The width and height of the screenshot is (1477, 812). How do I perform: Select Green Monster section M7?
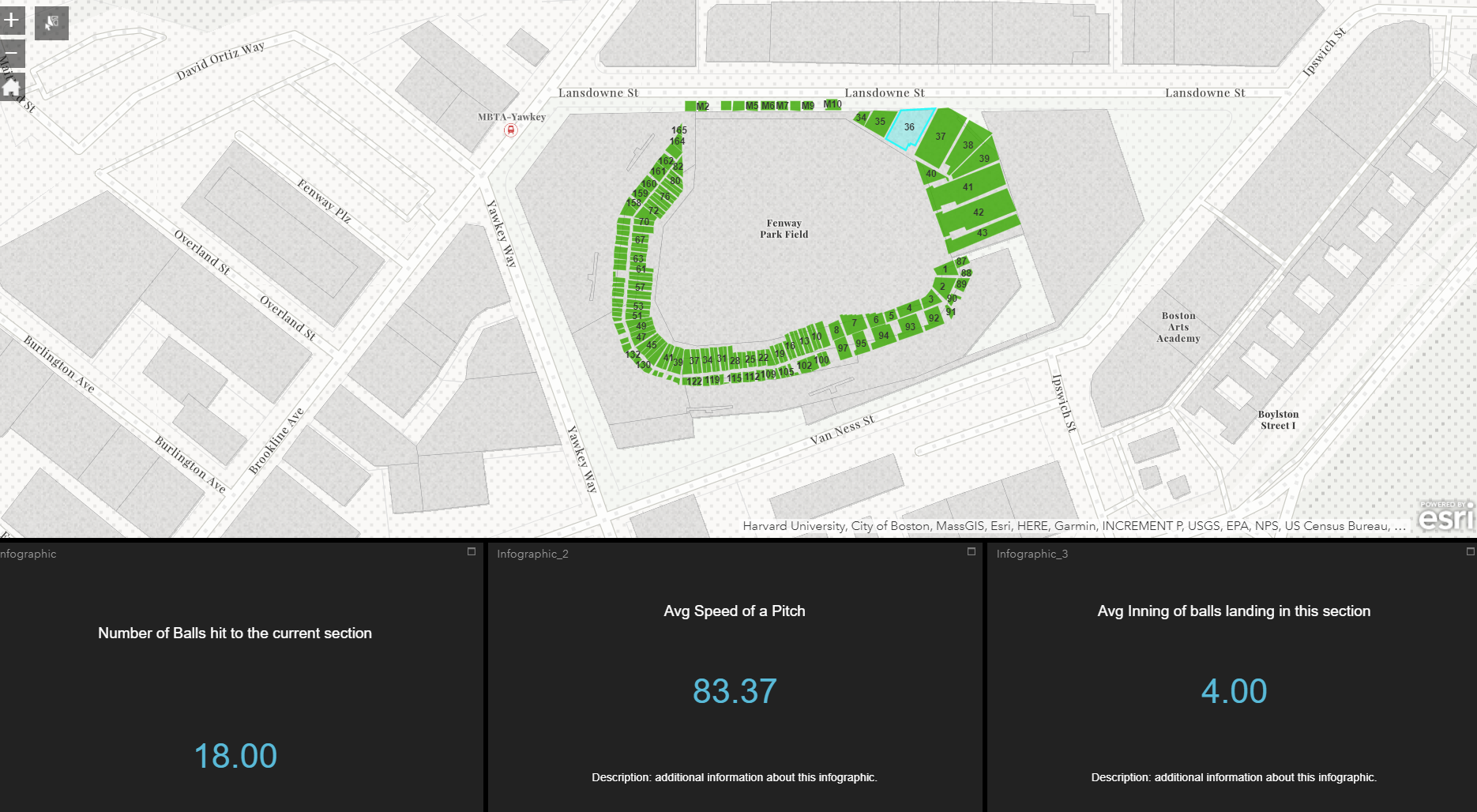782,105
